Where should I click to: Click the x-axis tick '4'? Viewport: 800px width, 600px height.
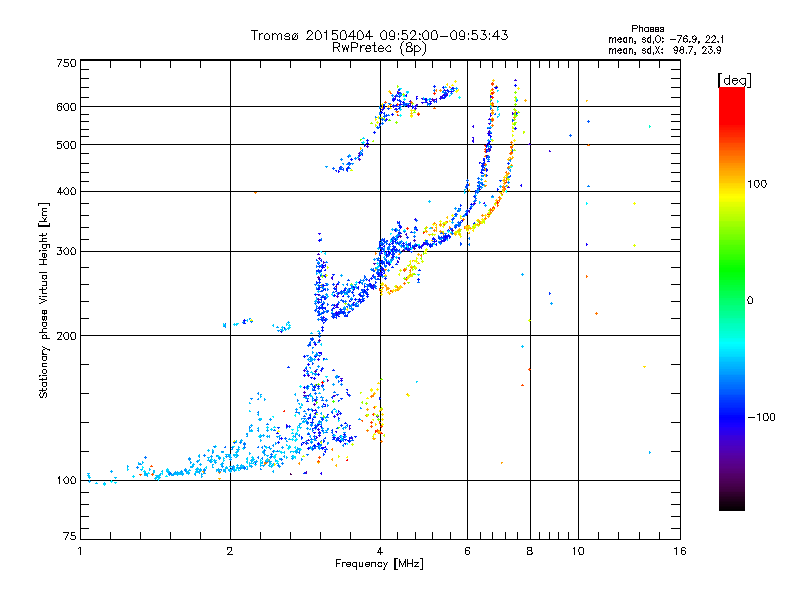pyautogui.click(x=380, y=551)
